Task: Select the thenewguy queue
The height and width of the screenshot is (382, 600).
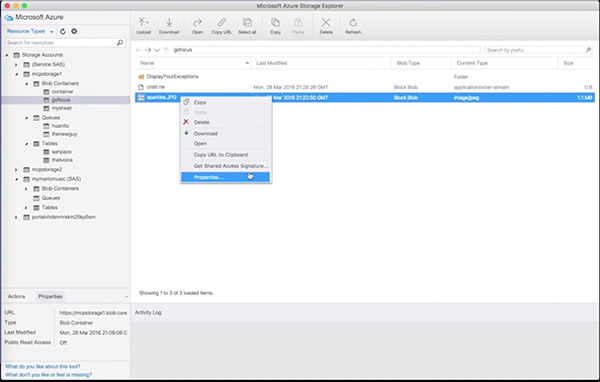Action: [x=64, y=134]
